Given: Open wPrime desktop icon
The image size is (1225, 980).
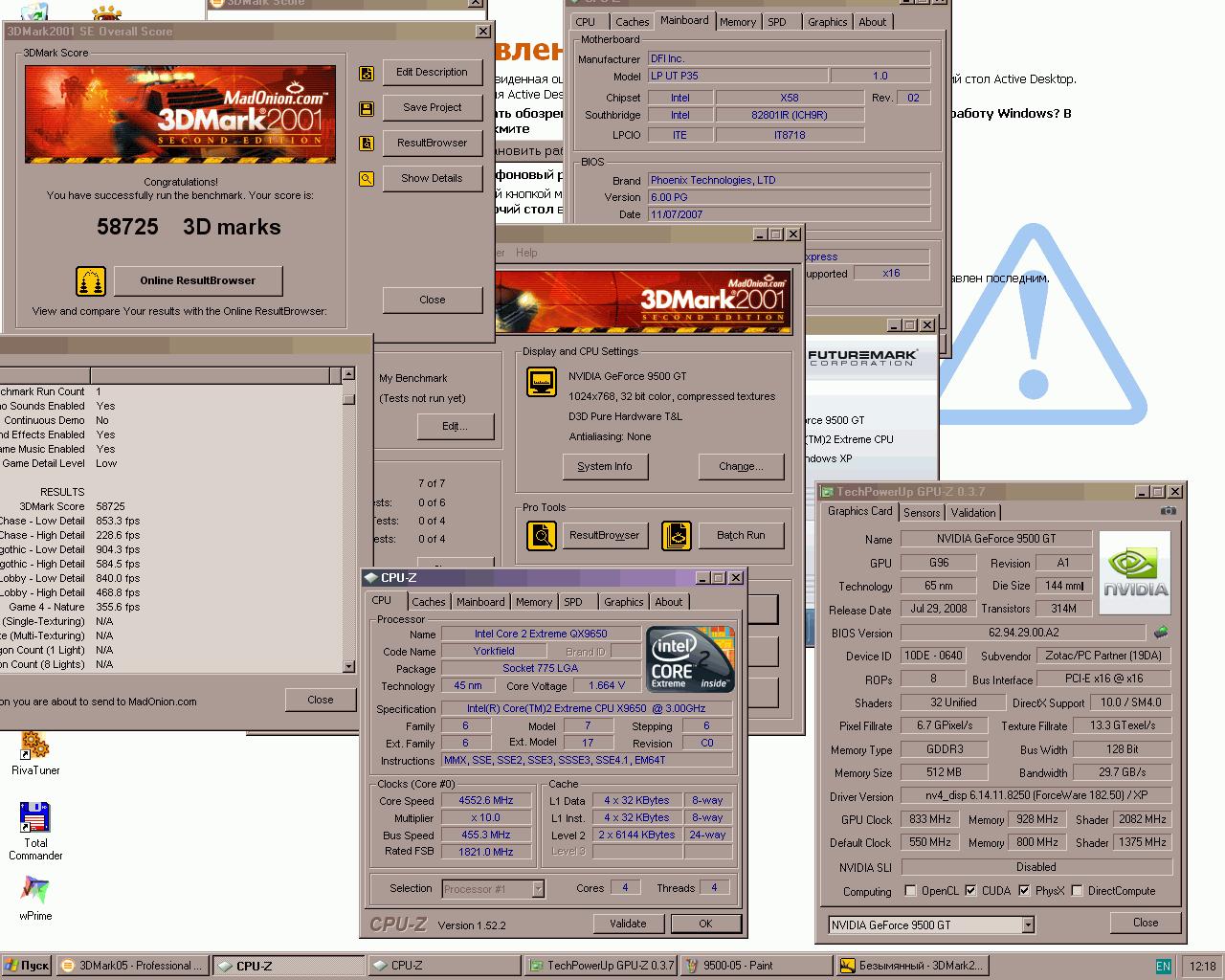Looking at the screenshot, I should click(35, 899).
